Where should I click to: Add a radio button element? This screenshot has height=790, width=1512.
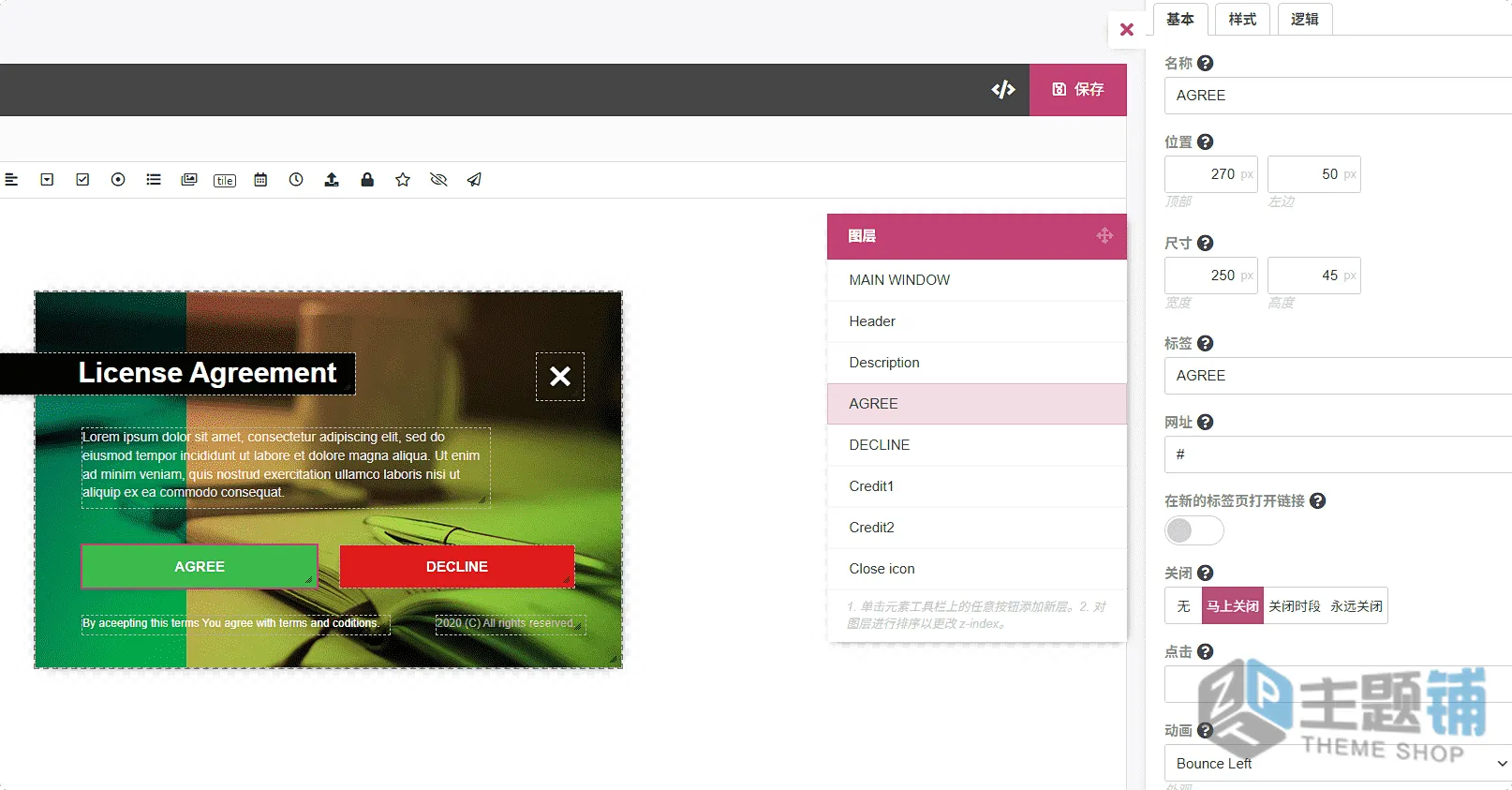pos(118,180)
